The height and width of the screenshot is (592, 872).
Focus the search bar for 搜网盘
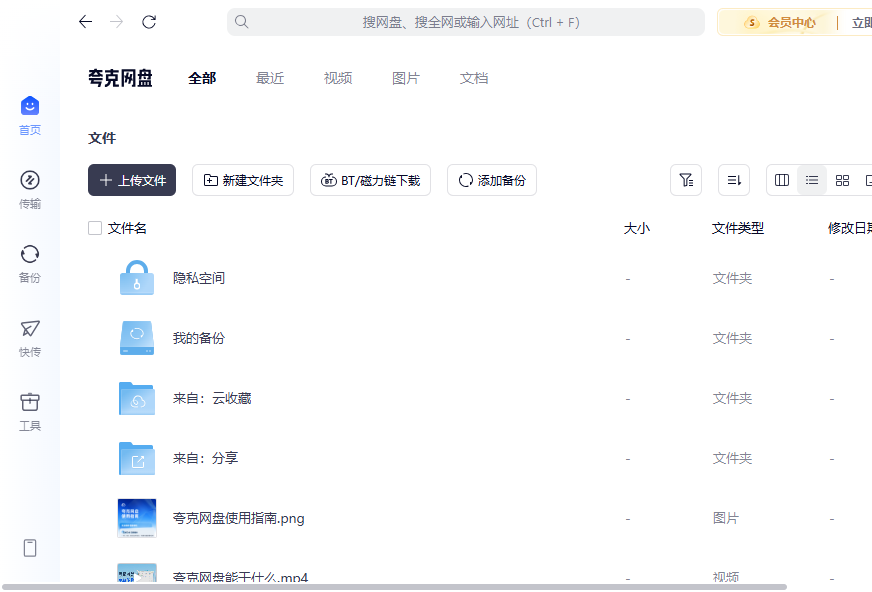coord(465,22)
